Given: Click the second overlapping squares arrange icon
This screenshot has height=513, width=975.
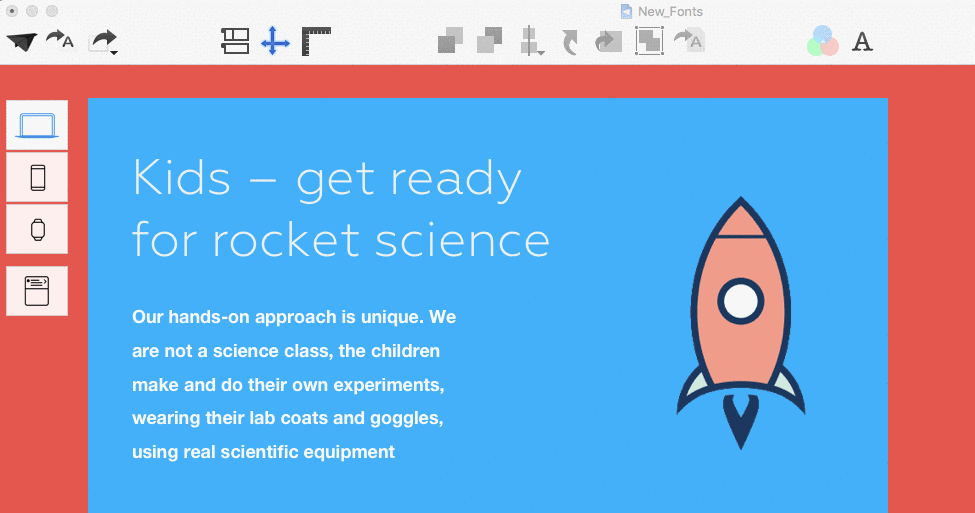Looking at the screenshot, I should pos(489,42).
